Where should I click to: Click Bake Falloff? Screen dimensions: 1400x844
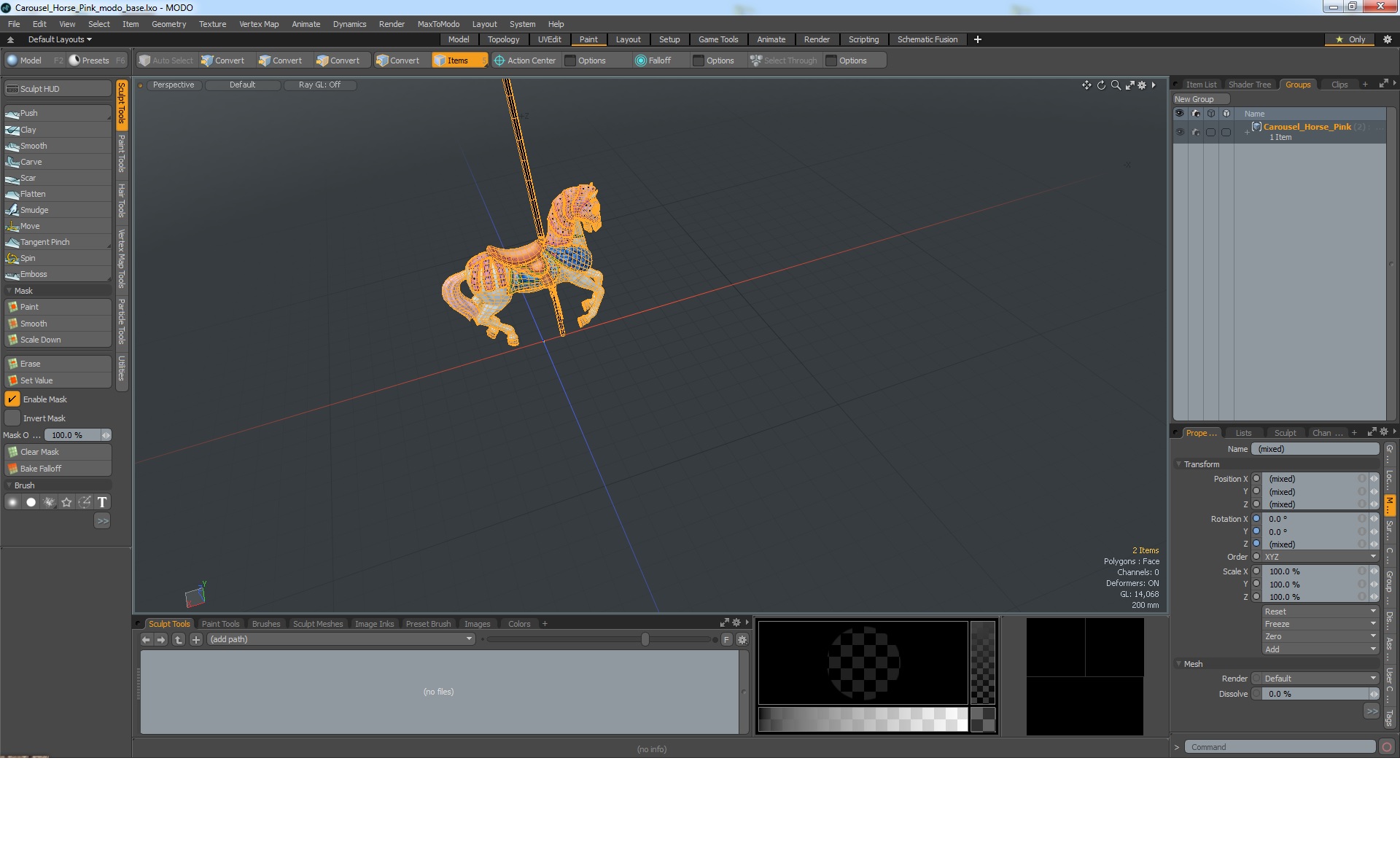click(x=58, y=469)
